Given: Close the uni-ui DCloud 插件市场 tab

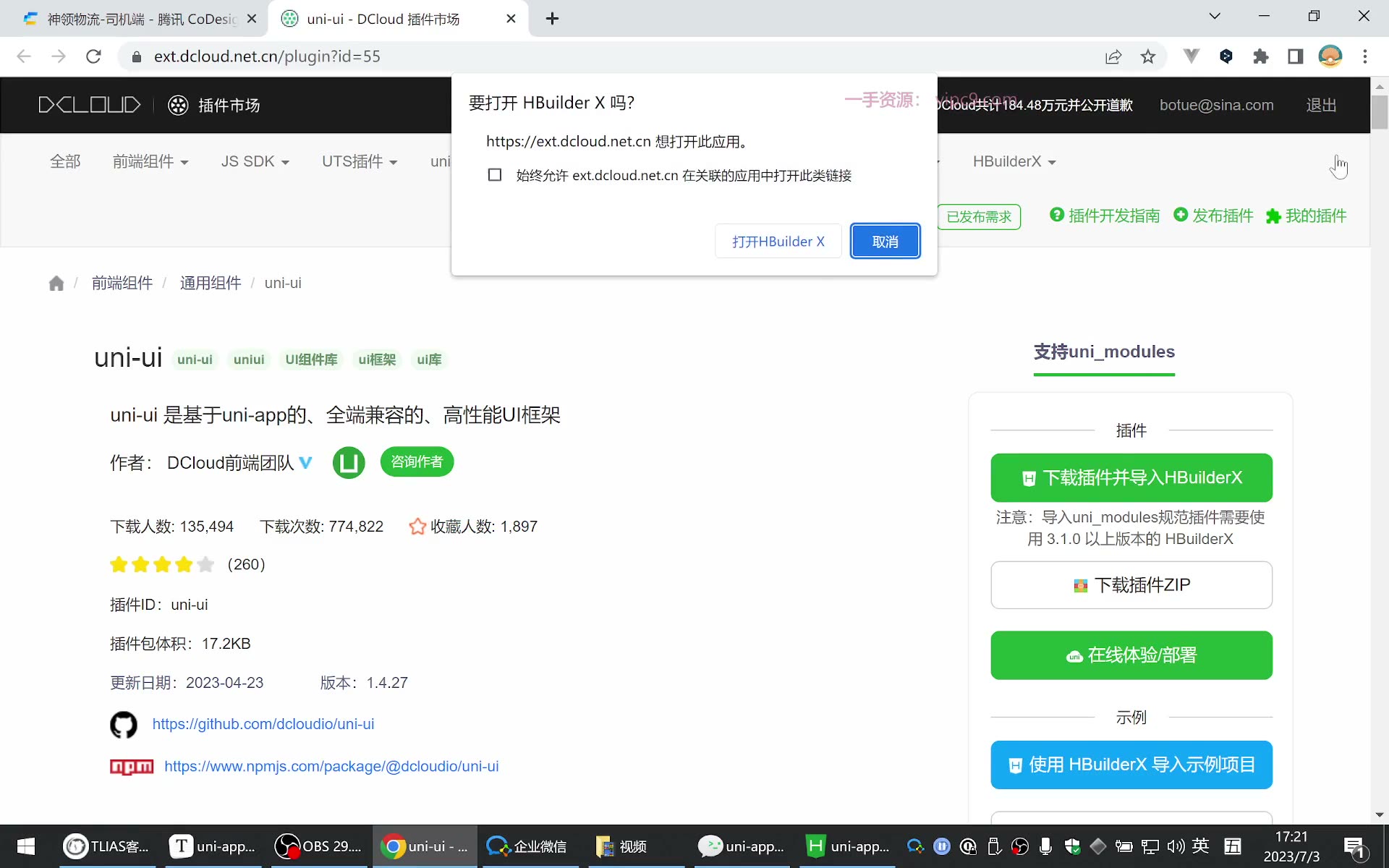Looking at the screenshot, I should [511, 19].
